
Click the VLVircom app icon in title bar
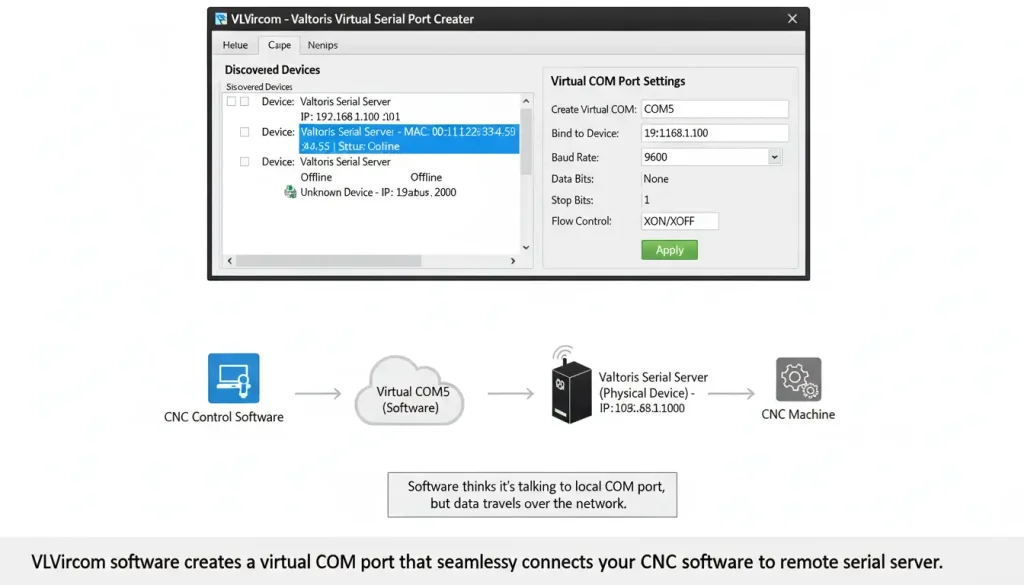(221, 19)
